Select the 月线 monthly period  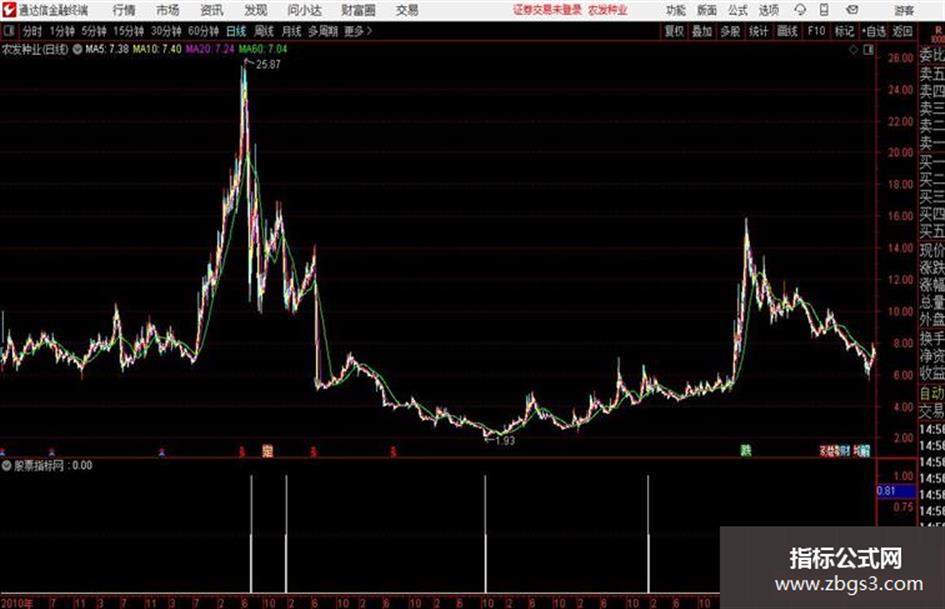(292, 31)
